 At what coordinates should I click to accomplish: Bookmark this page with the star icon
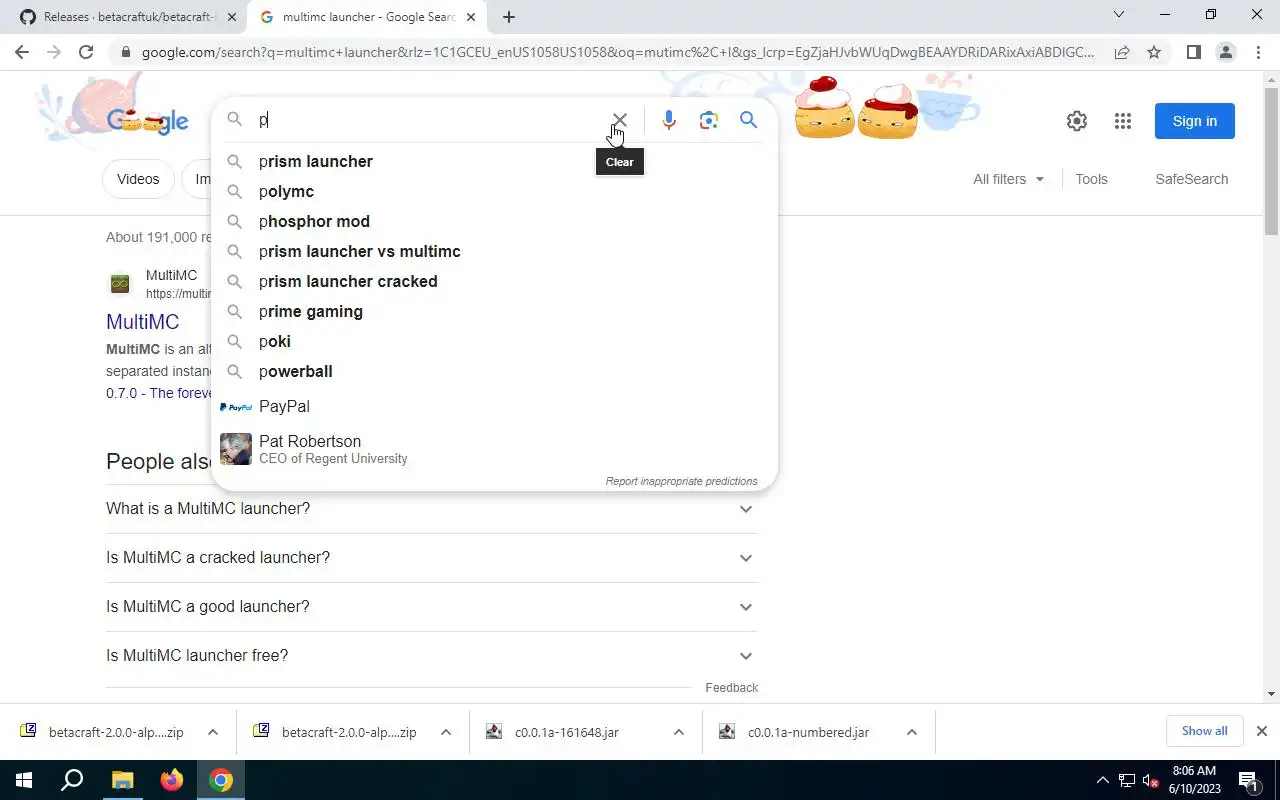point(1154,52)
